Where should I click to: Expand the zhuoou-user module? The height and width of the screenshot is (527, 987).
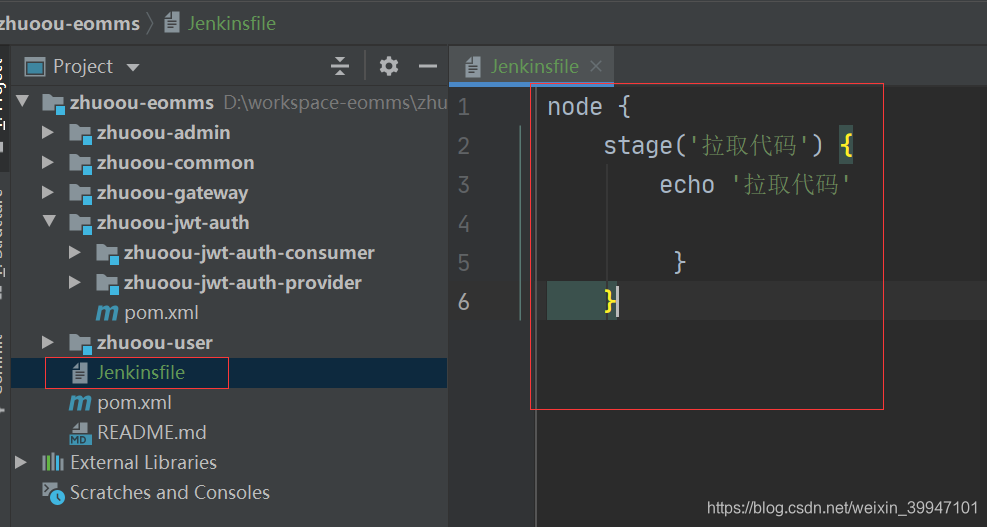(48, 343)
